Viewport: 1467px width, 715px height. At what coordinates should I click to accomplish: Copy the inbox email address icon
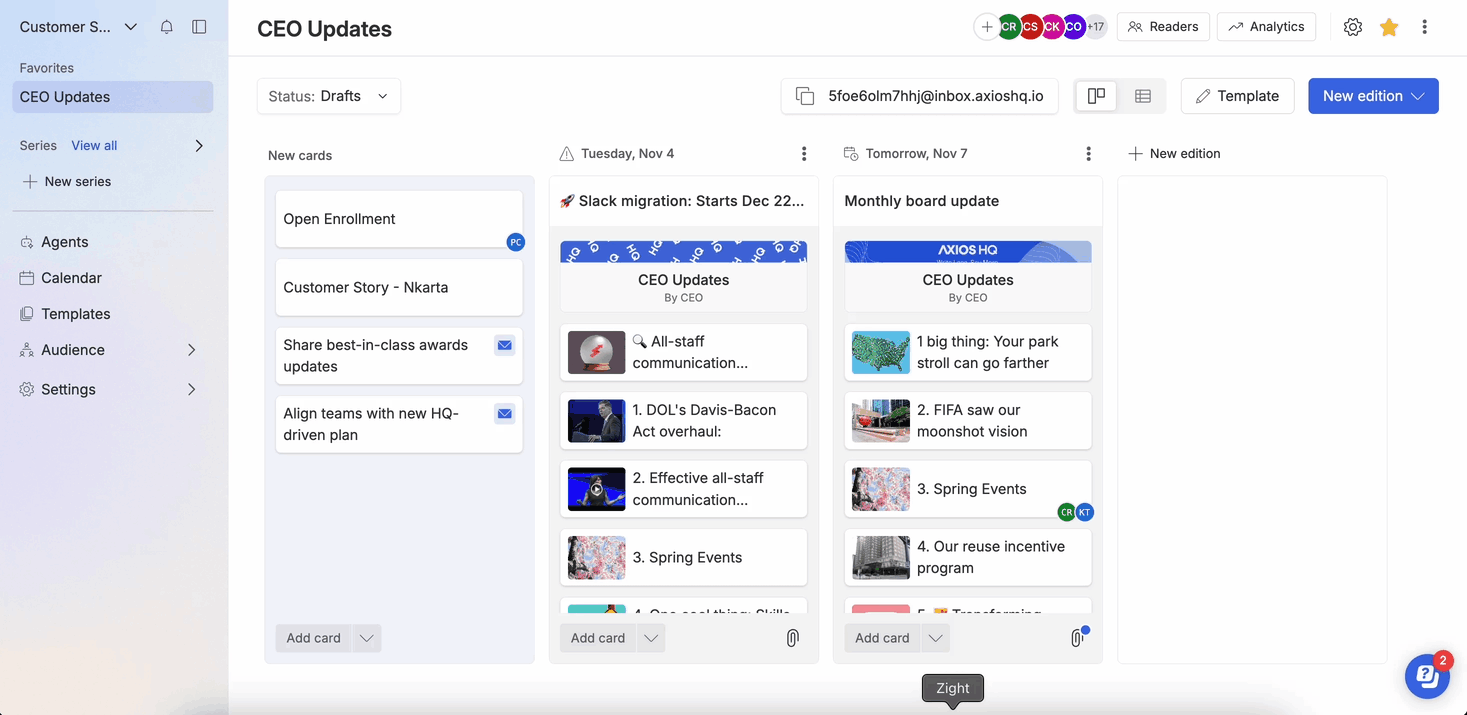click(x=804, y=96)
